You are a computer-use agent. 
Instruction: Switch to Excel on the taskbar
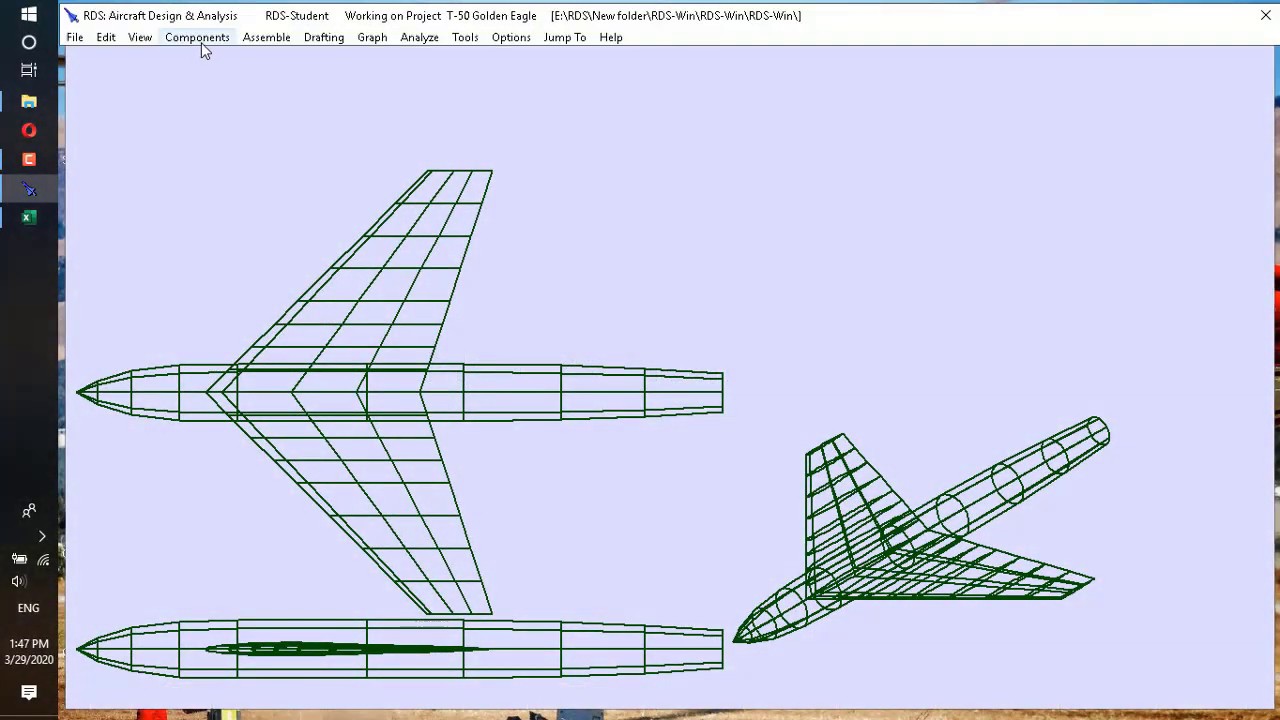[x=29, y=217]
